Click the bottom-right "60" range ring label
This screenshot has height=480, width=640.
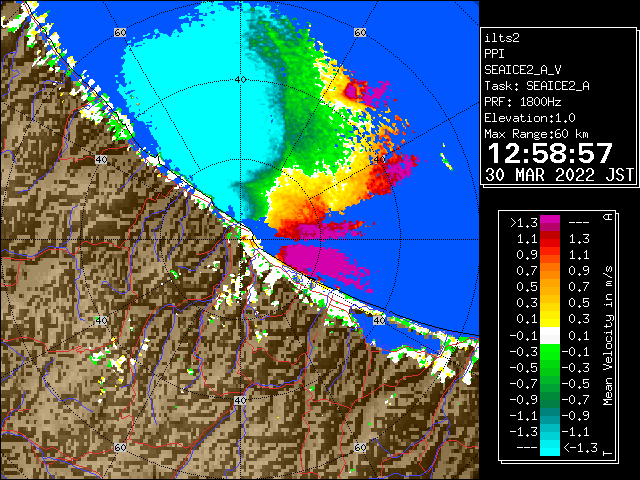(360, 447)
